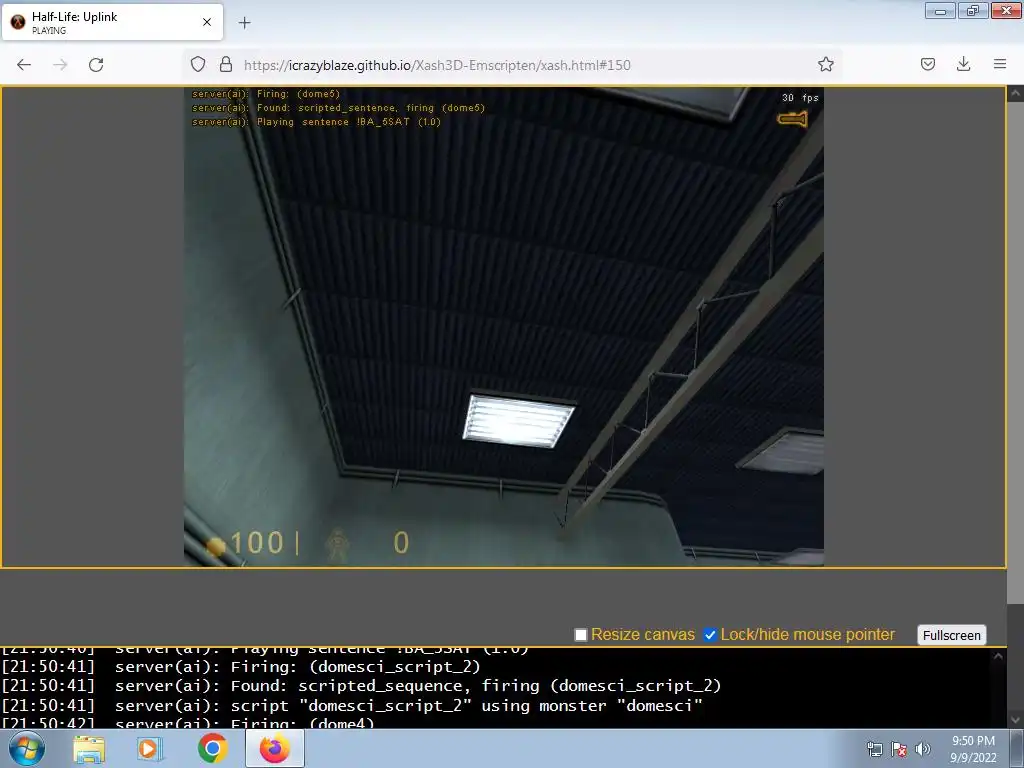Viewport: 1024px width, 768px height.
Task: Open a new tab with plus button
Action: [x=244, y=23]
